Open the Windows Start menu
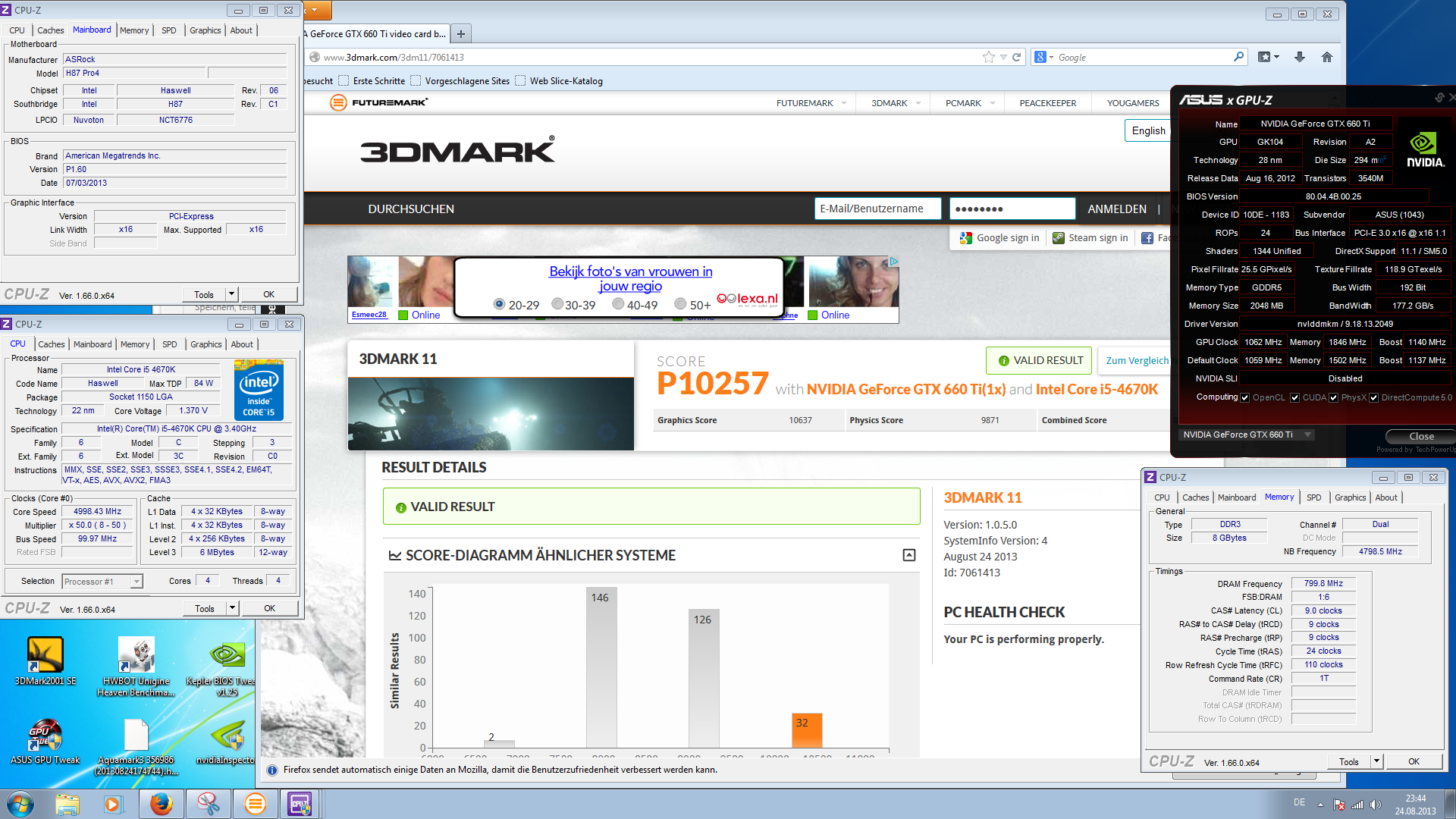1456x819 pixels. (x=20, y=804)
